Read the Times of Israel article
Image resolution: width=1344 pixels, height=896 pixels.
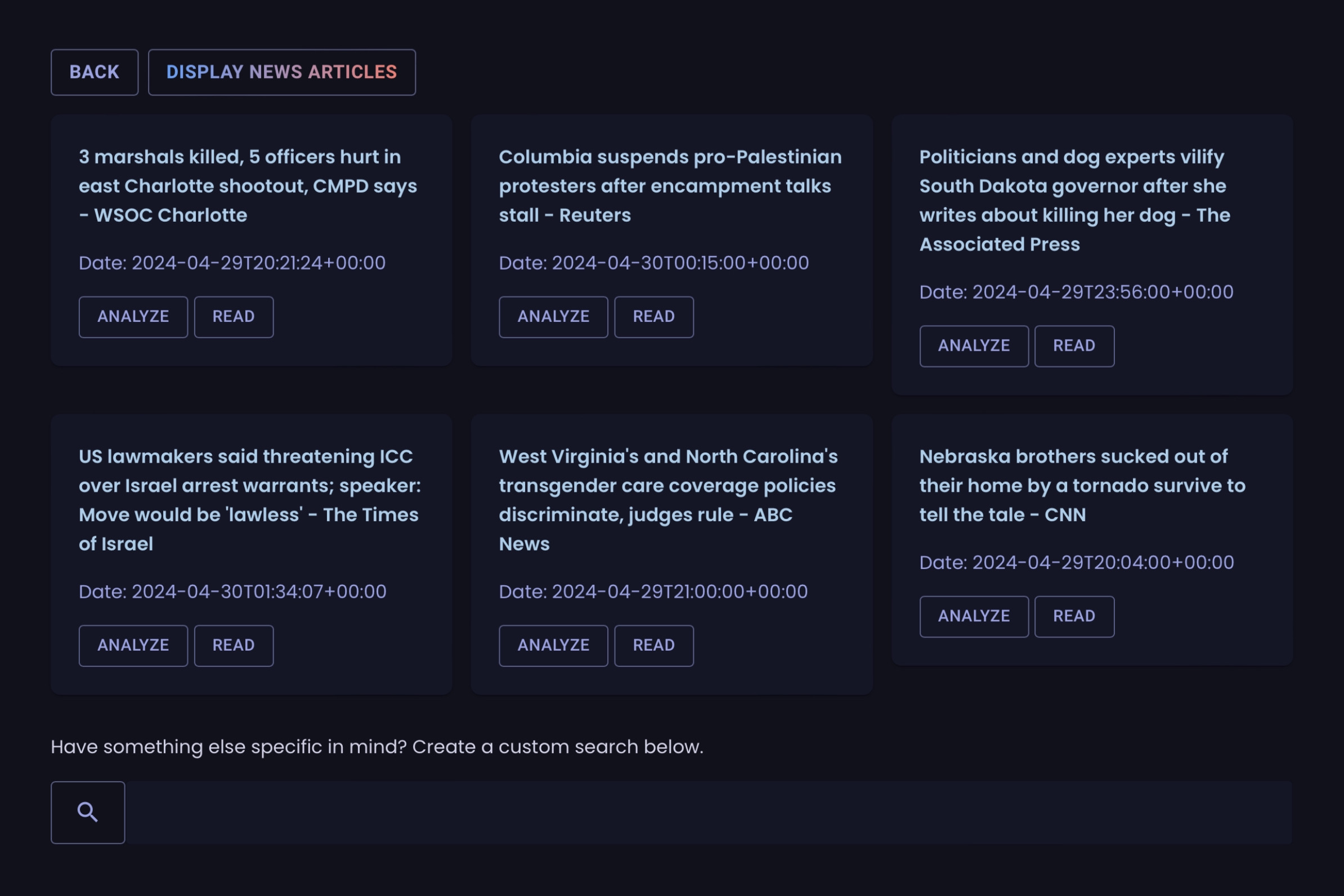click(x=233, y=645)
